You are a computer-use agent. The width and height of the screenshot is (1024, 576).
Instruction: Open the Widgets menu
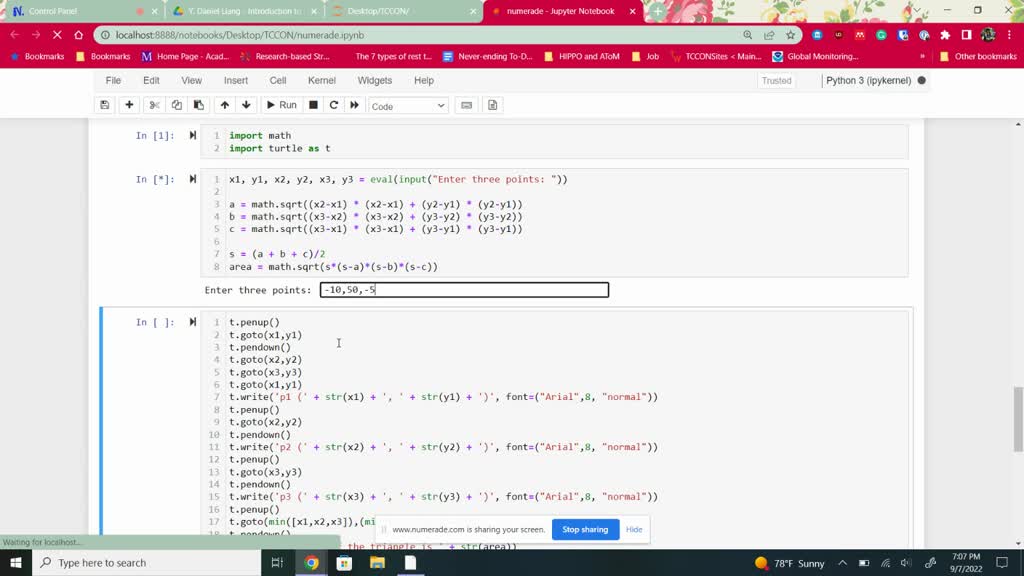point(375,80)
